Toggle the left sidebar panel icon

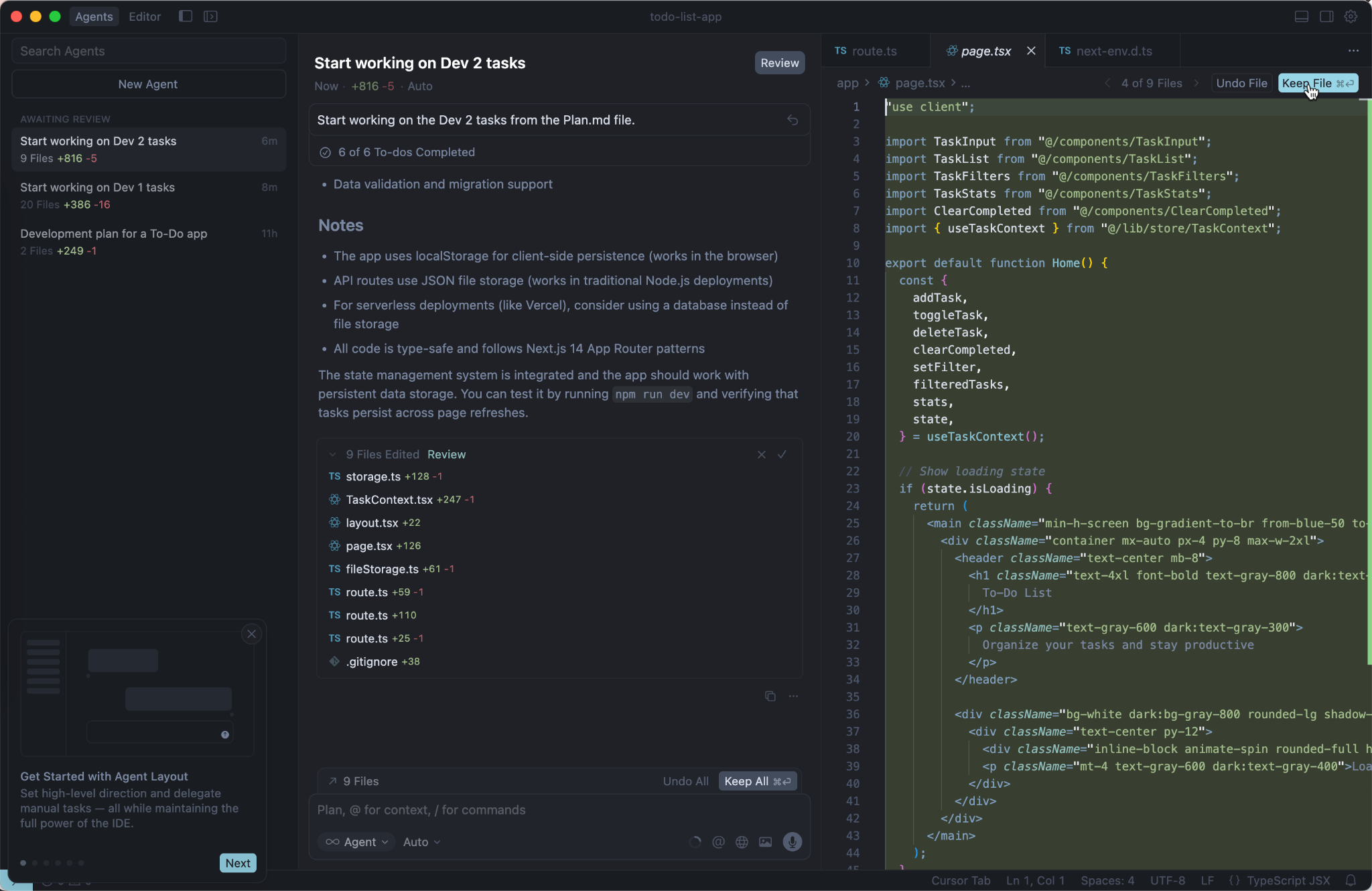pyautogui.click(x=186, y=16)
